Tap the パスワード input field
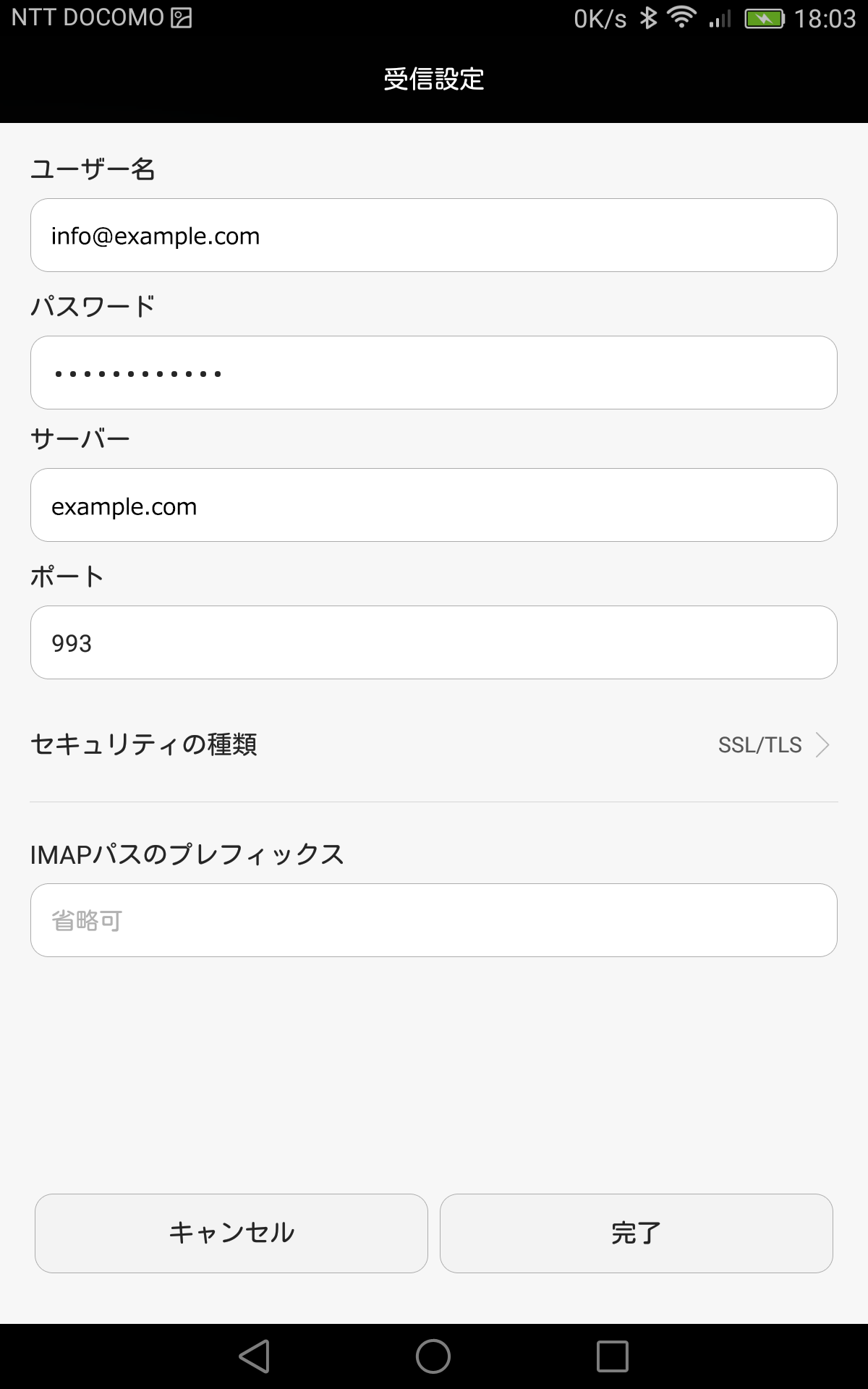 (434, 373)
